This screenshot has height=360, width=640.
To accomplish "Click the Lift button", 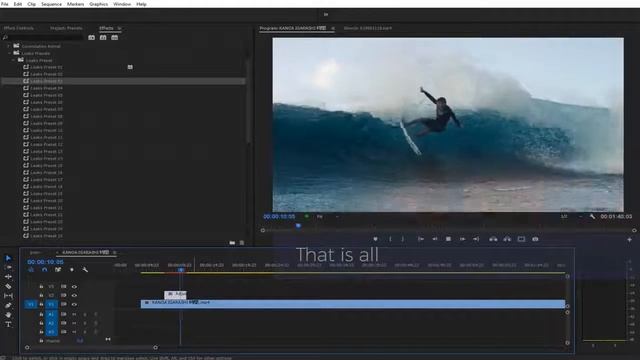I will tap(493, 239).
